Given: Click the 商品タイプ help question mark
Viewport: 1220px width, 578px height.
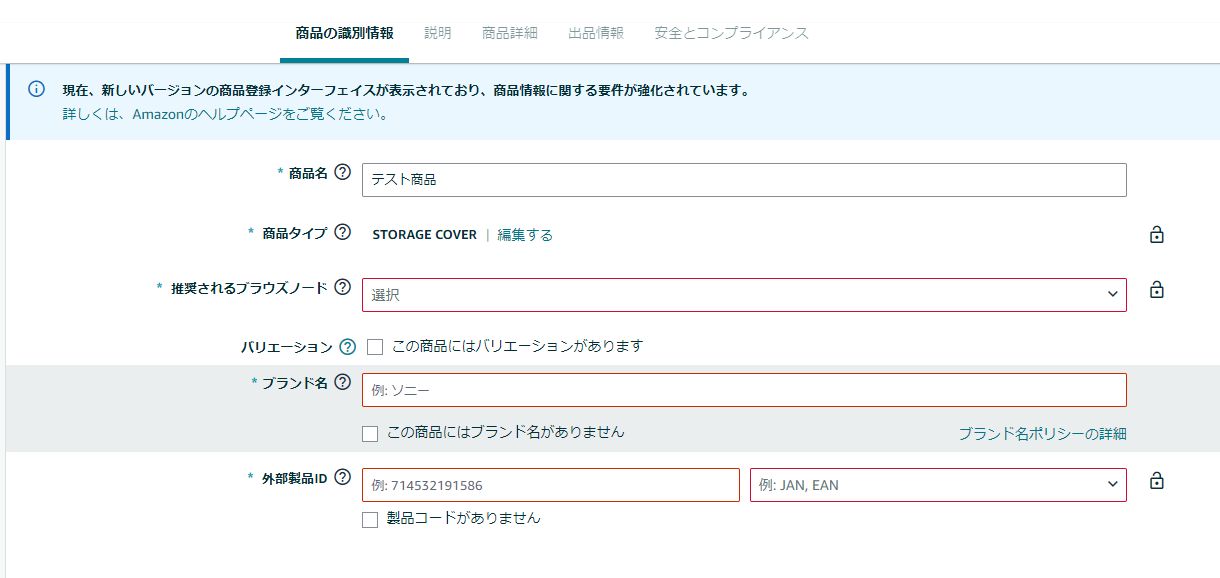Looking at the screenshot, I should coord(345,234).
